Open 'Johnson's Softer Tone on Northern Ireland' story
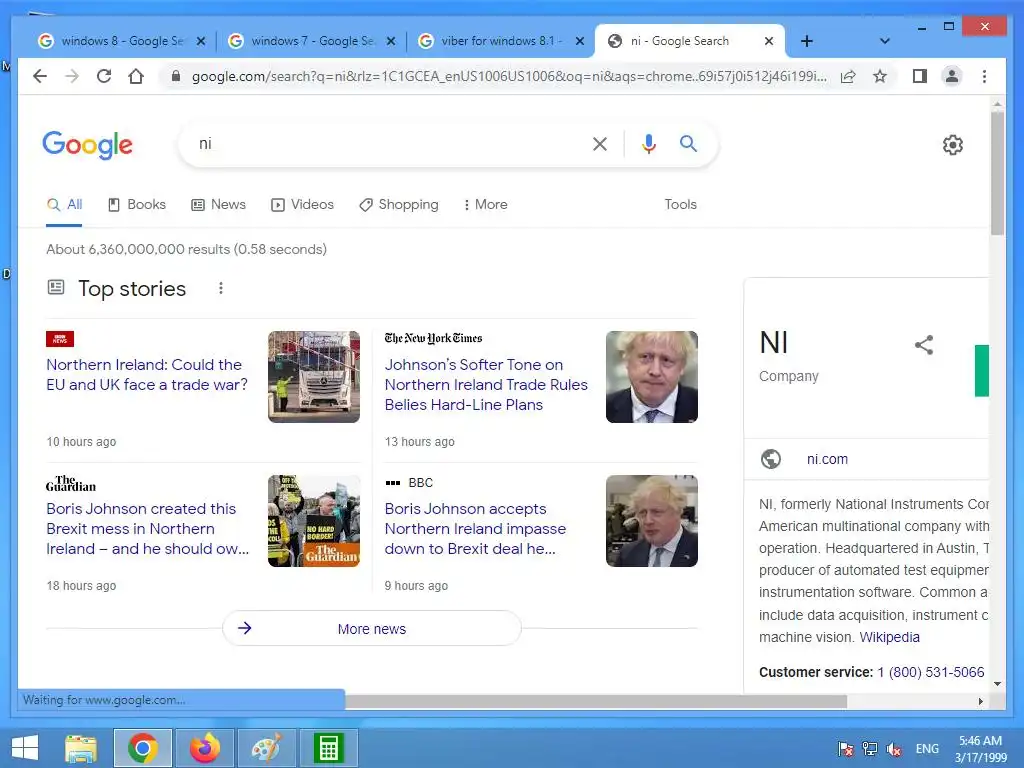The image size is (1024, 768). (486, 385)
